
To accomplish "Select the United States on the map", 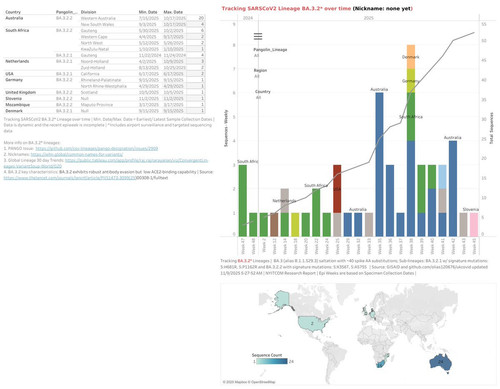I will [x=312, y=324].
